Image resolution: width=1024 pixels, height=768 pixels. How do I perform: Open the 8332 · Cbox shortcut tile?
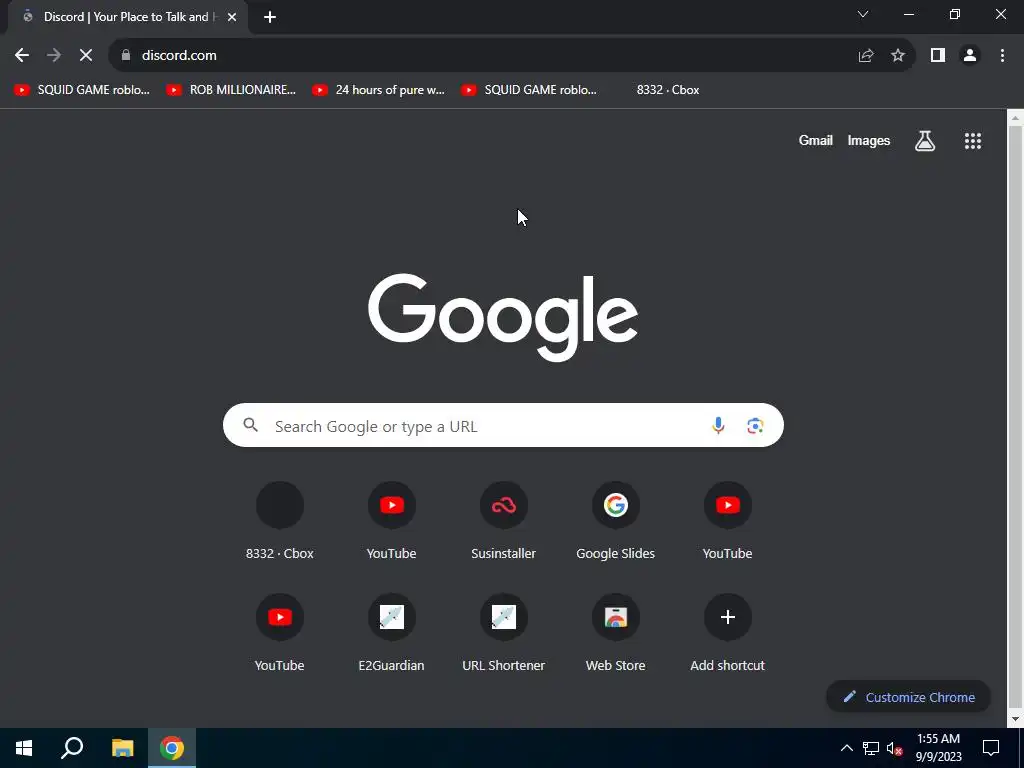280,521
